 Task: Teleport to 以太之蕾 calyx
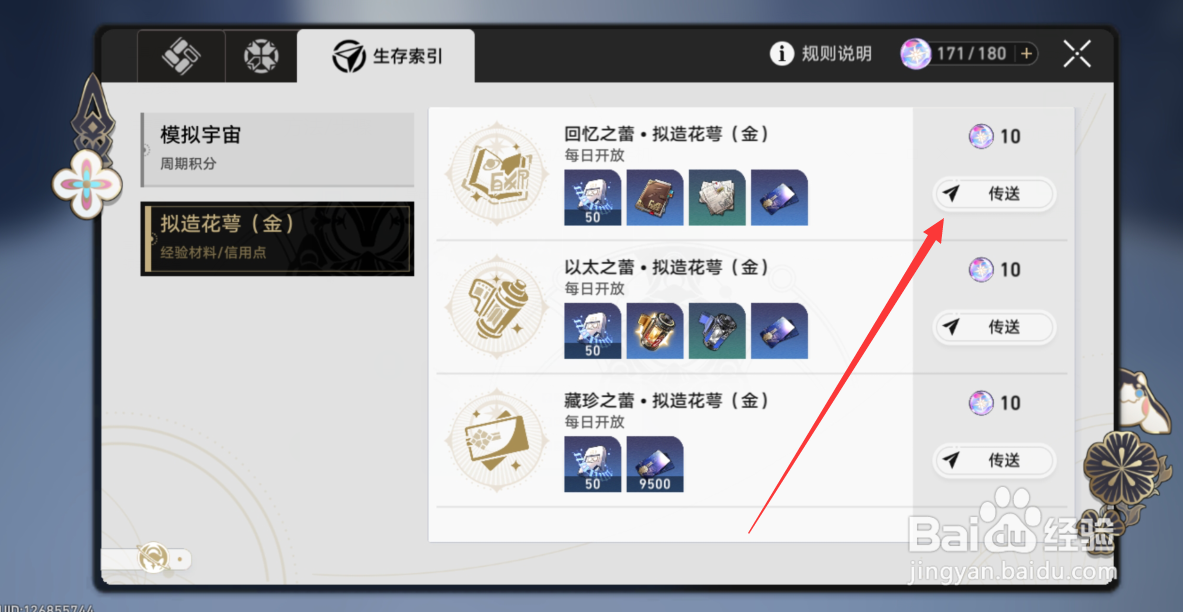point(993,327)
